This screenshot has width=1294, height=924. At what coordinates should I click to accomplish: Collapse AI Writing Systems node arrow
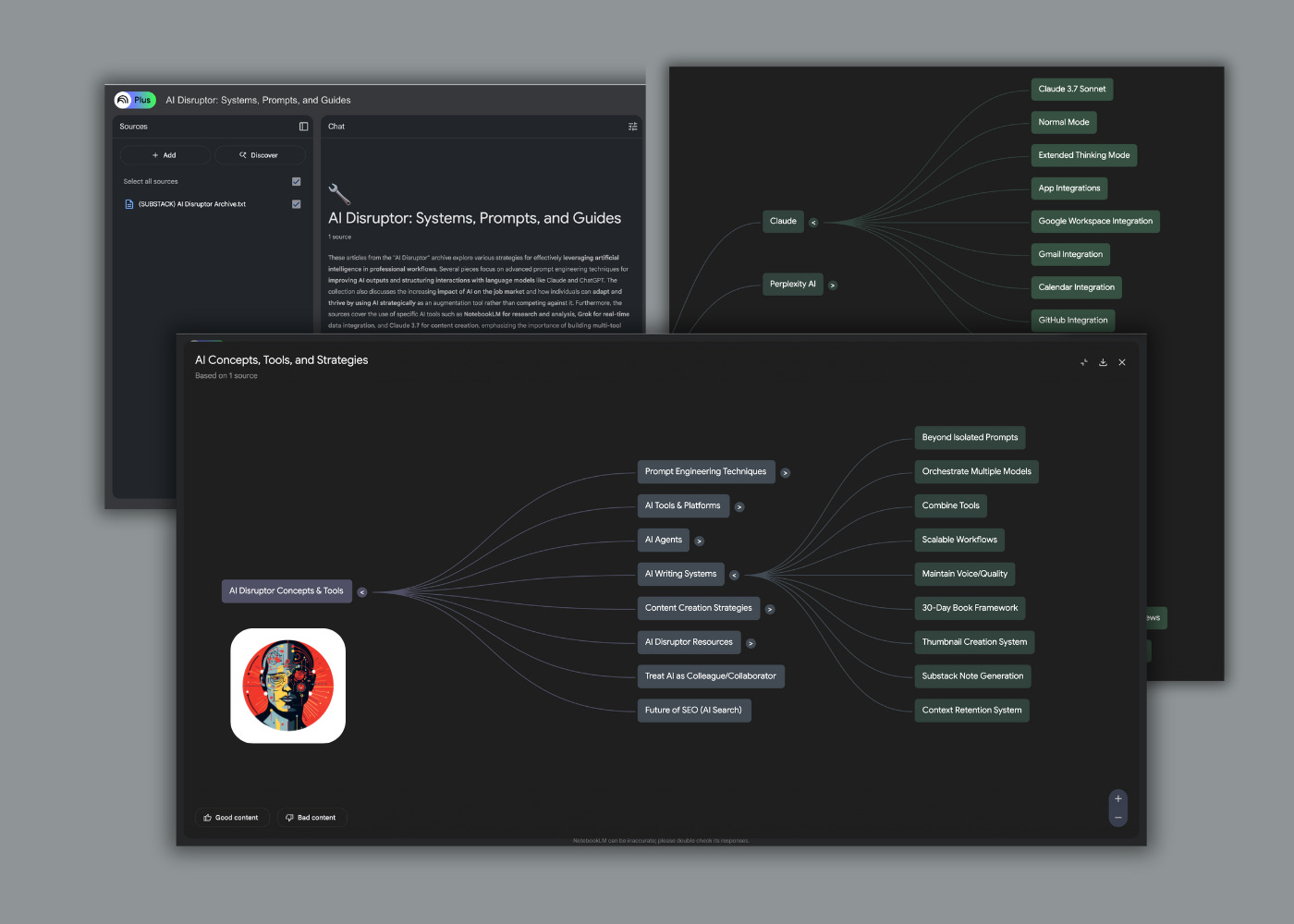click(735, 576)
